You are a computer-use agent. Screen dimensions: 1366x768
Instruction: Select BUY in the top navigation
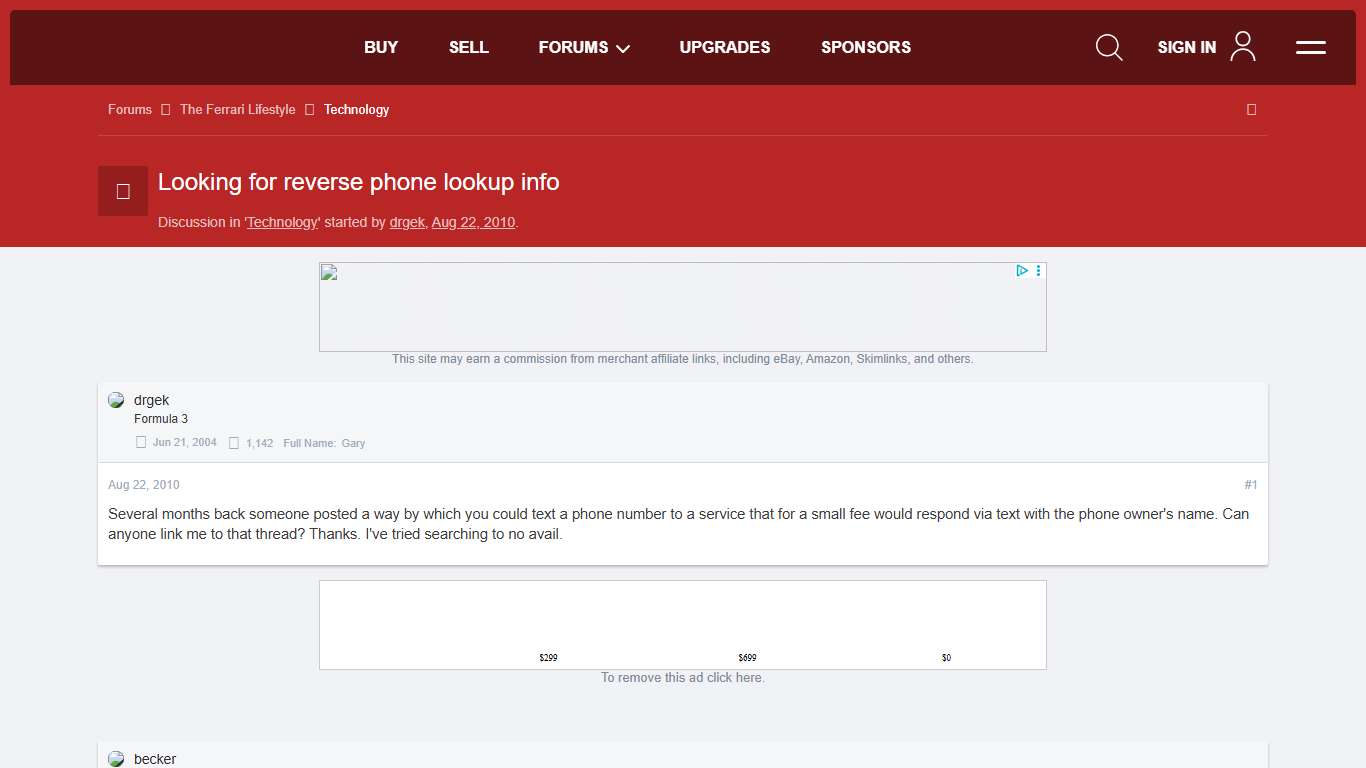pos(381,47)
